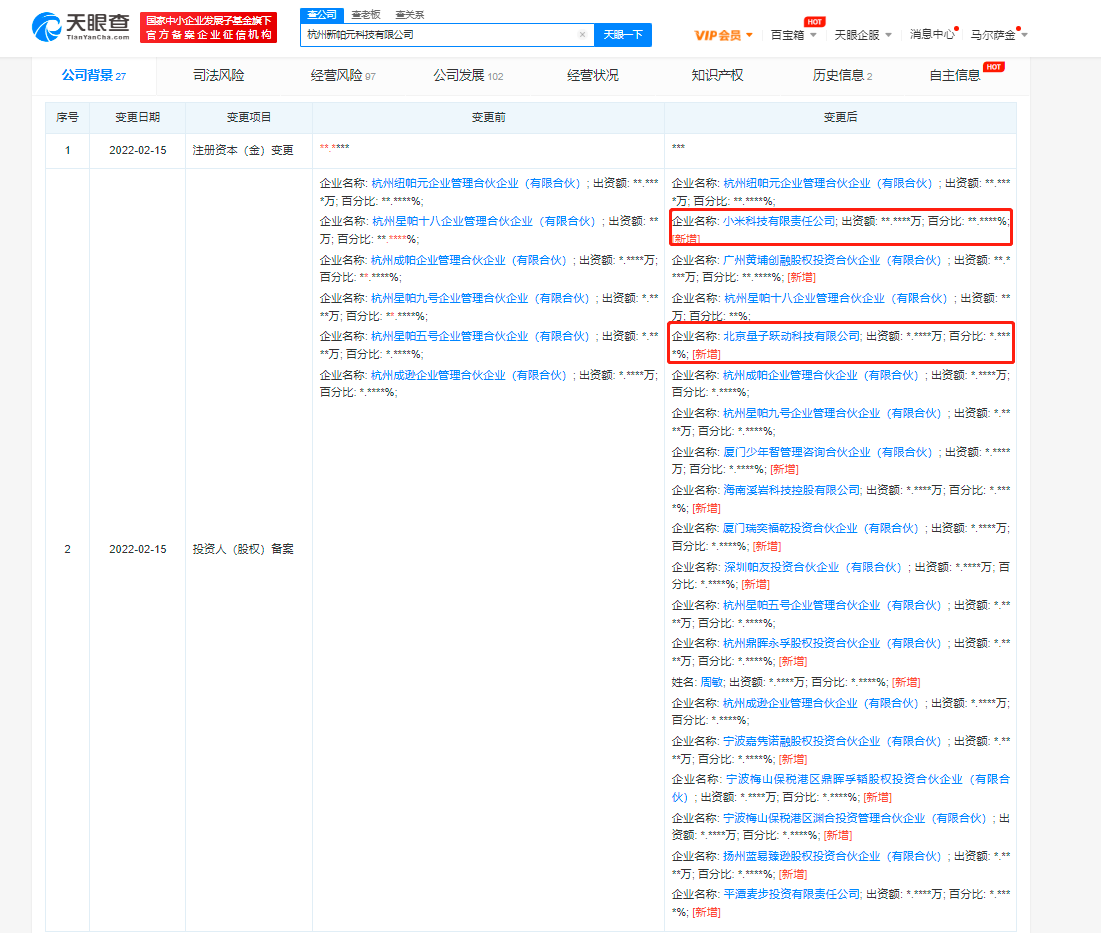Switch to the 知识产权 tab

coord(717,76)
